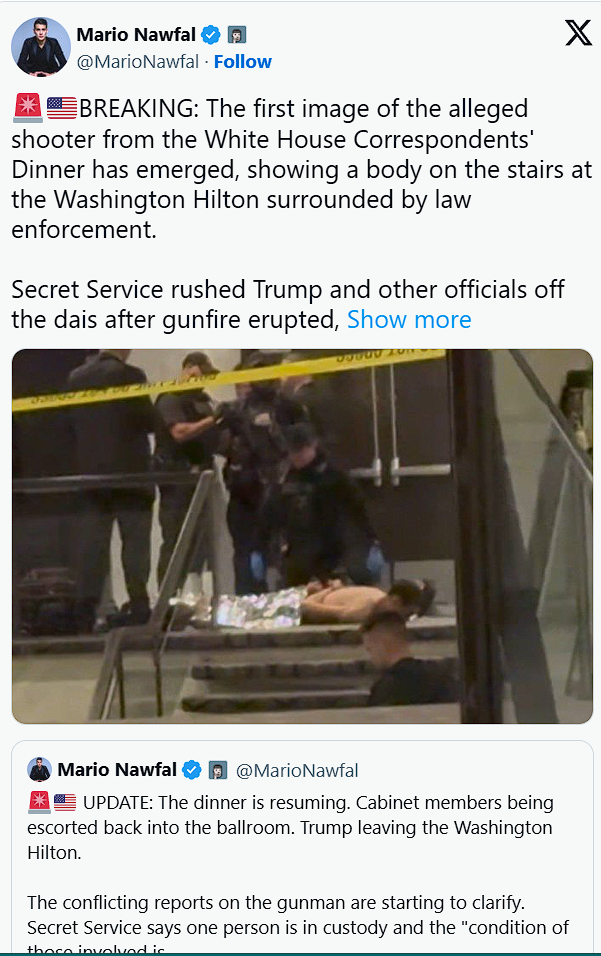Click the blue verified badge beside the top author name
The height and width of the screenshot is (956, 601).
pos(210,35)
